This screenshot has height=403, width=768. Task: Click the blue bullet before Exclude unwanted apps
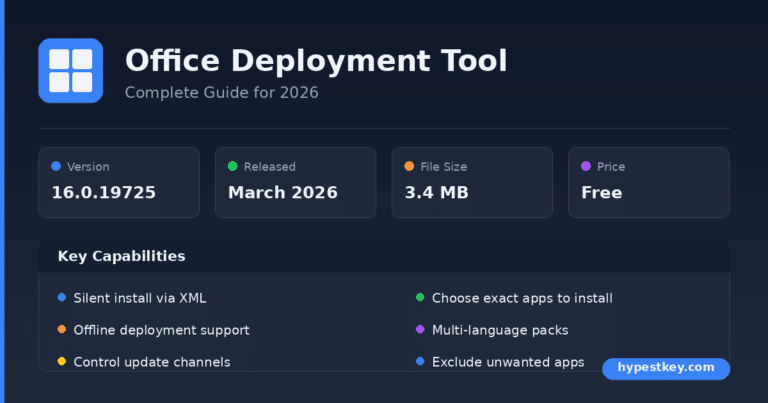pyautogui.click(x=420, y=361)
